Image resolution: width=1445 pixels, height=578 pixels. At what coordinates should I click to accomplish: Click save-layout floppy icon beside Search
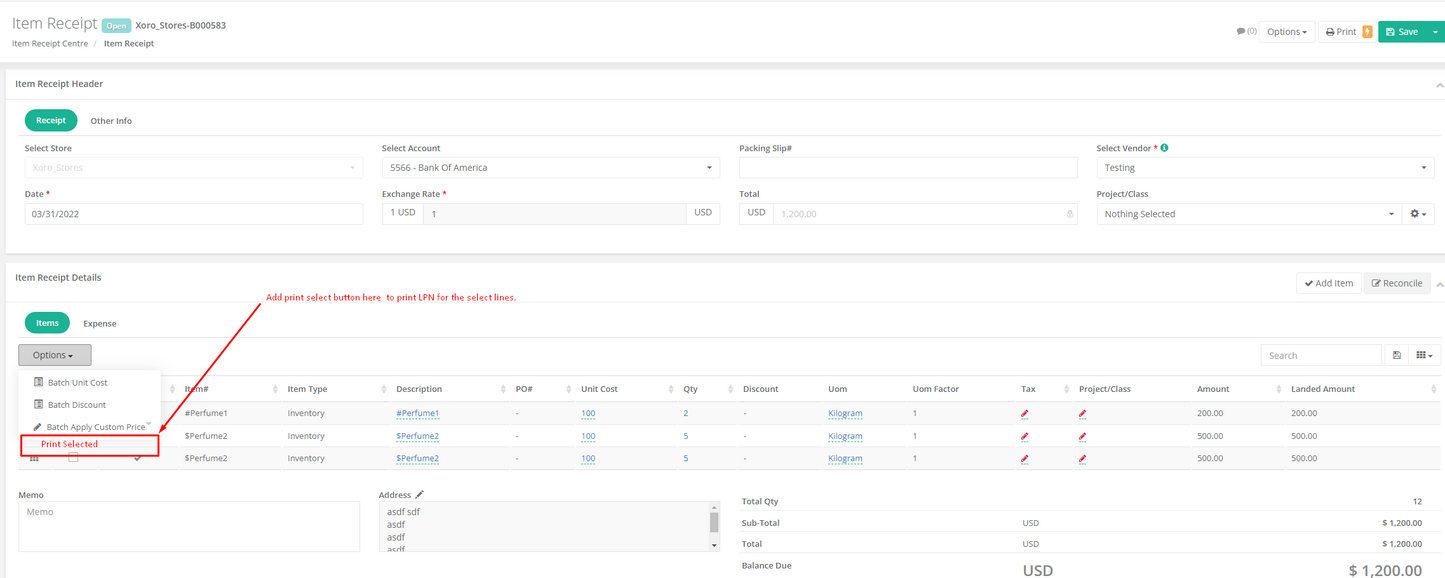tap(1397, 355)
